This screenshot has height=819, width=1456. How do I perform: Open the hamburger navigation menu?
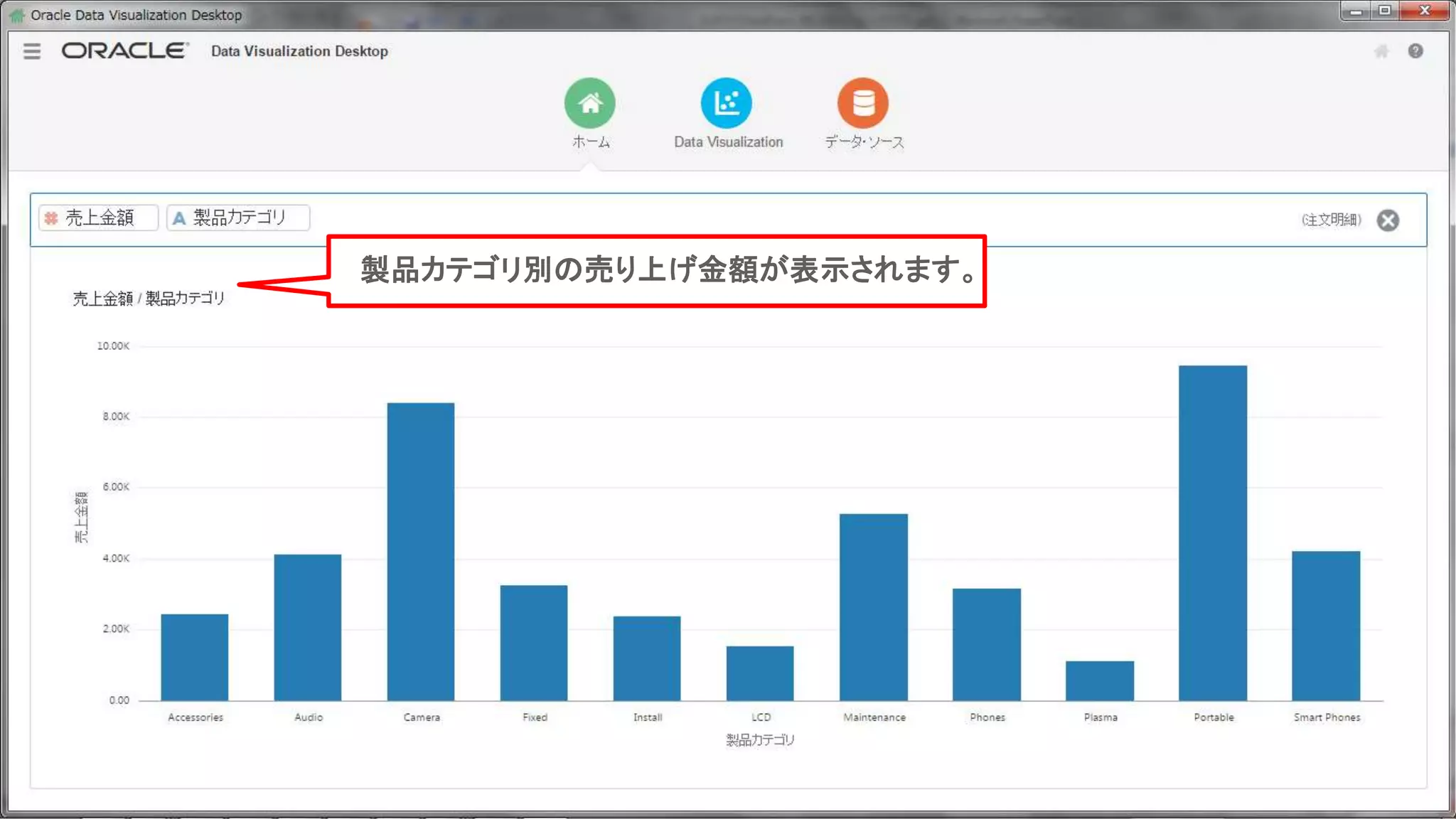tap(32, 51)
